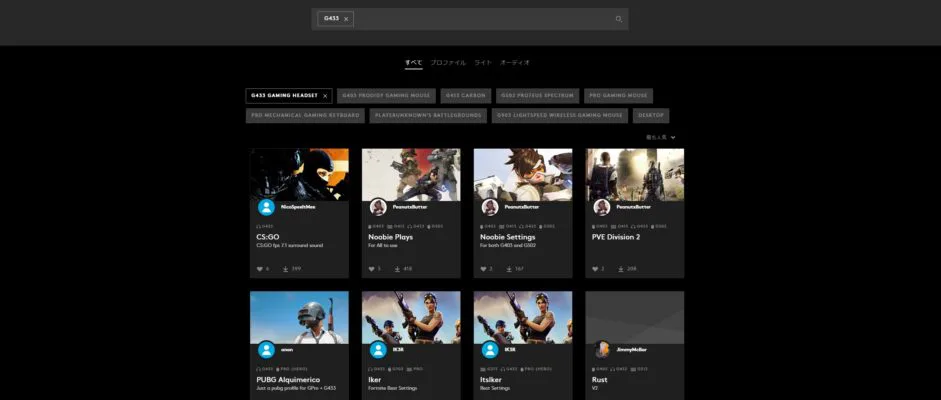Enable the PlayerUnknown's Battlegrounds filter
Viewport: 941px width, 400px height.
[x=428, y=115]
